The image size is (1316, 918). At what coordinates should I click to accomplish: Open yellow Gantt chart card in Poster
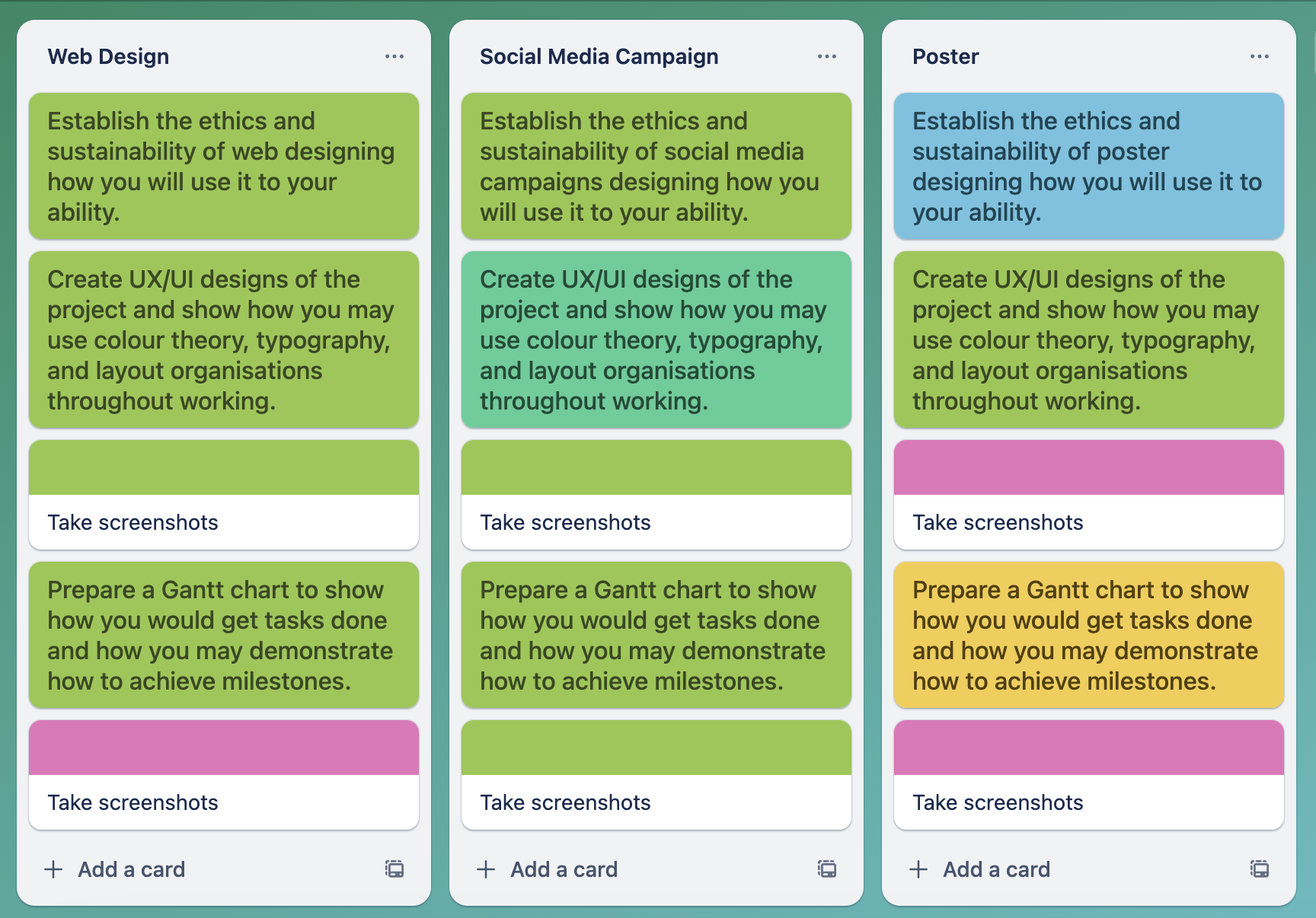coord(1089,635)
